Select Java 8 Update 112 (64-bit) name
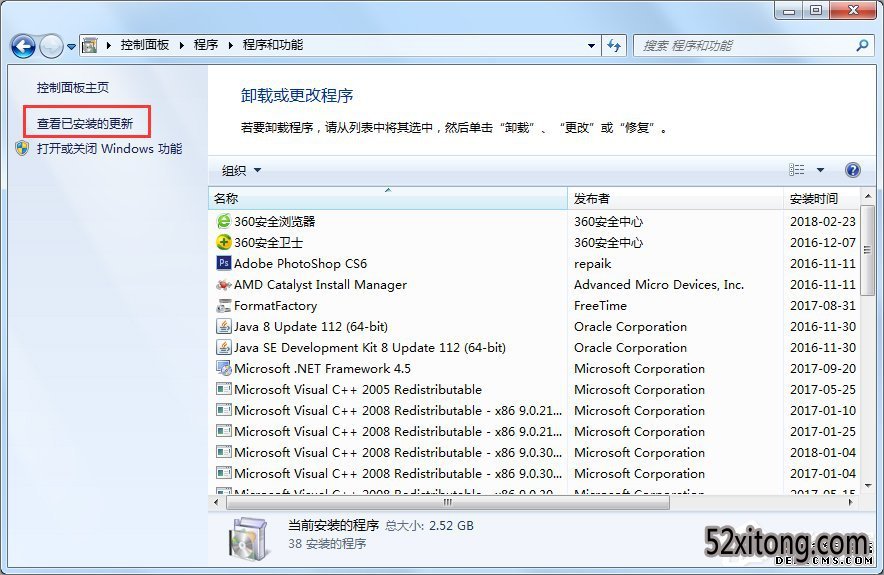Screen dimensions: 884x575 (311, 326)
